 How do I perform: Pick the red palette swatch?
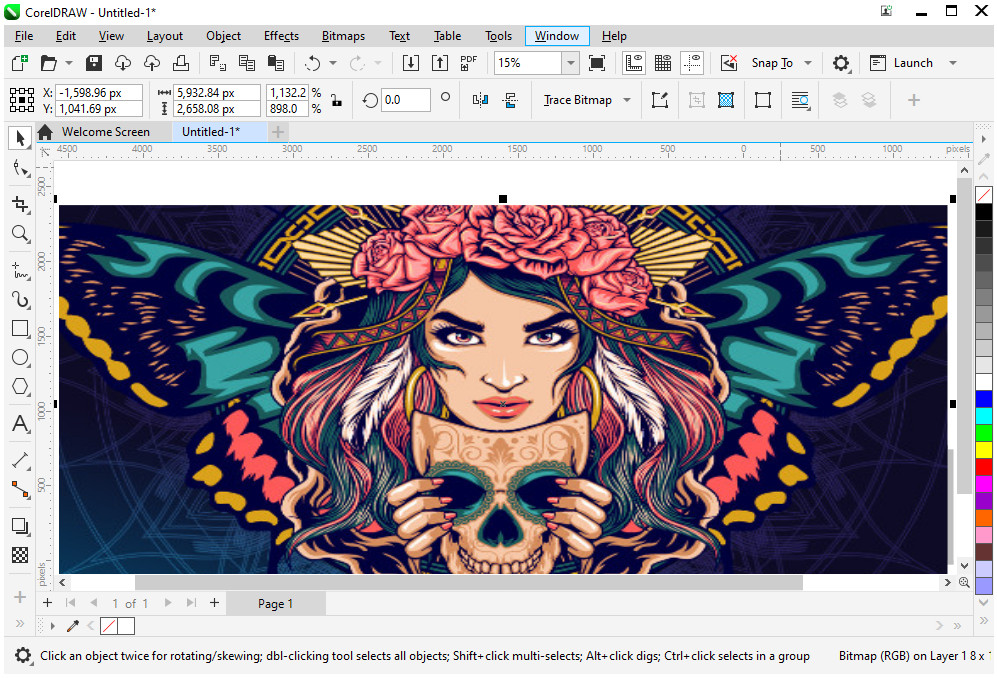point(984,466)
